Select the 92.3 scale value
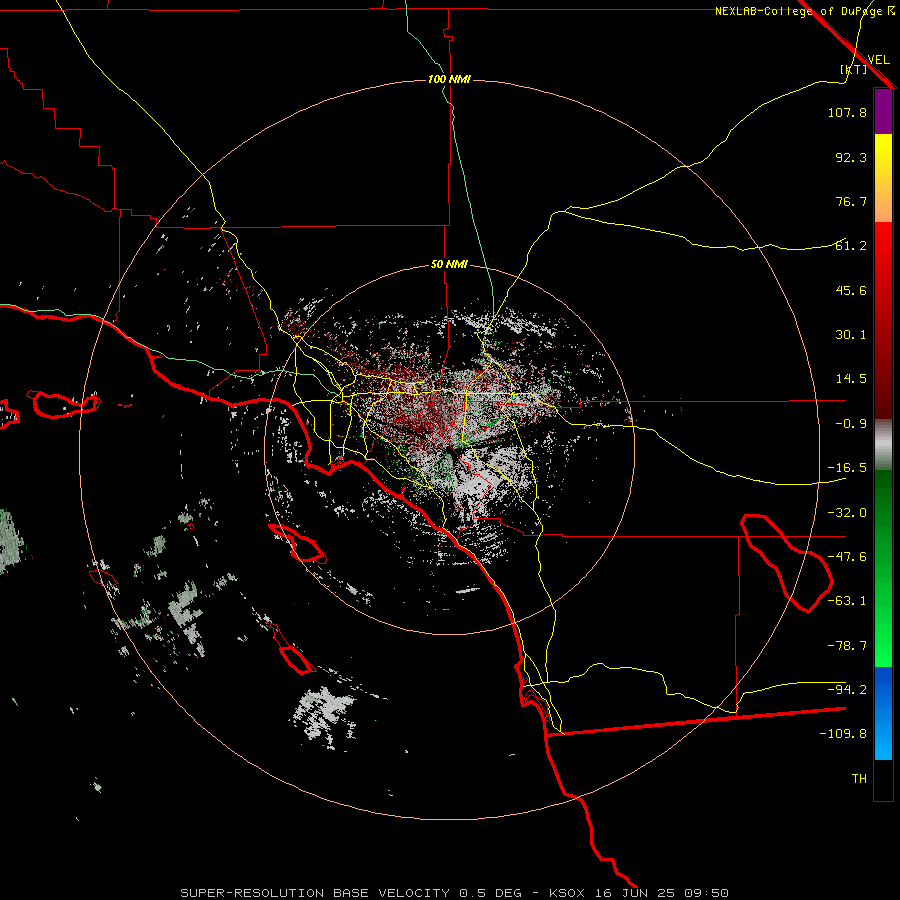 tap(851, 157)
